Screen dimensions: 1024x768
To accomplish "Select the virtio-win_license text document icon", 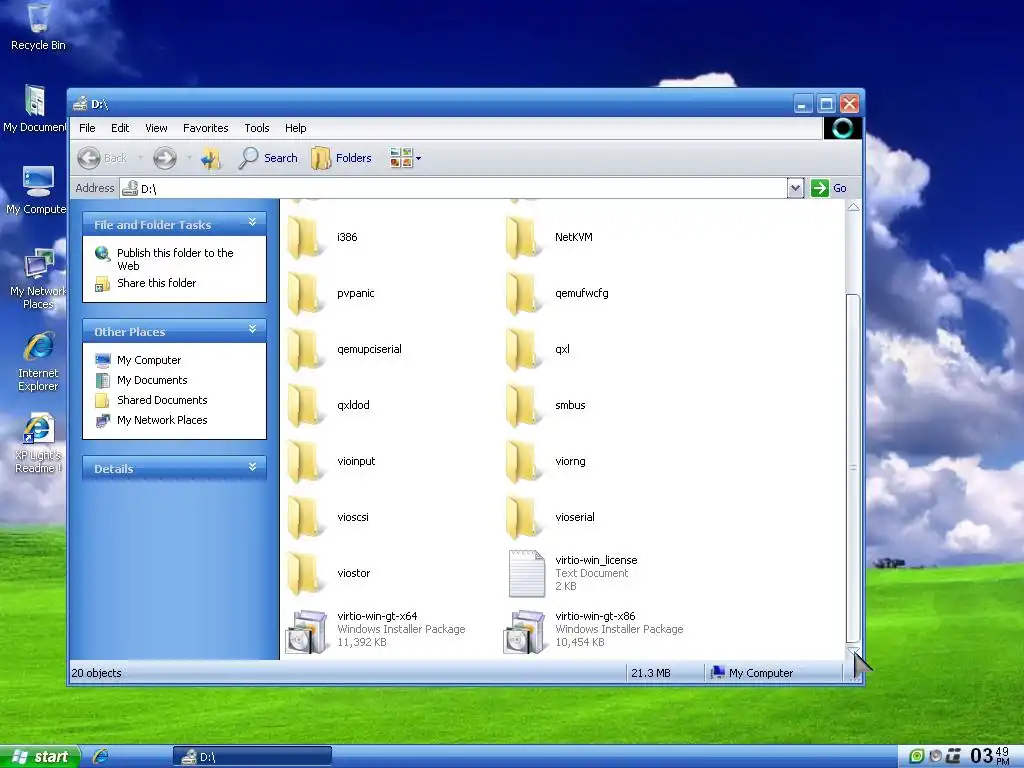I will coord(526,573).
